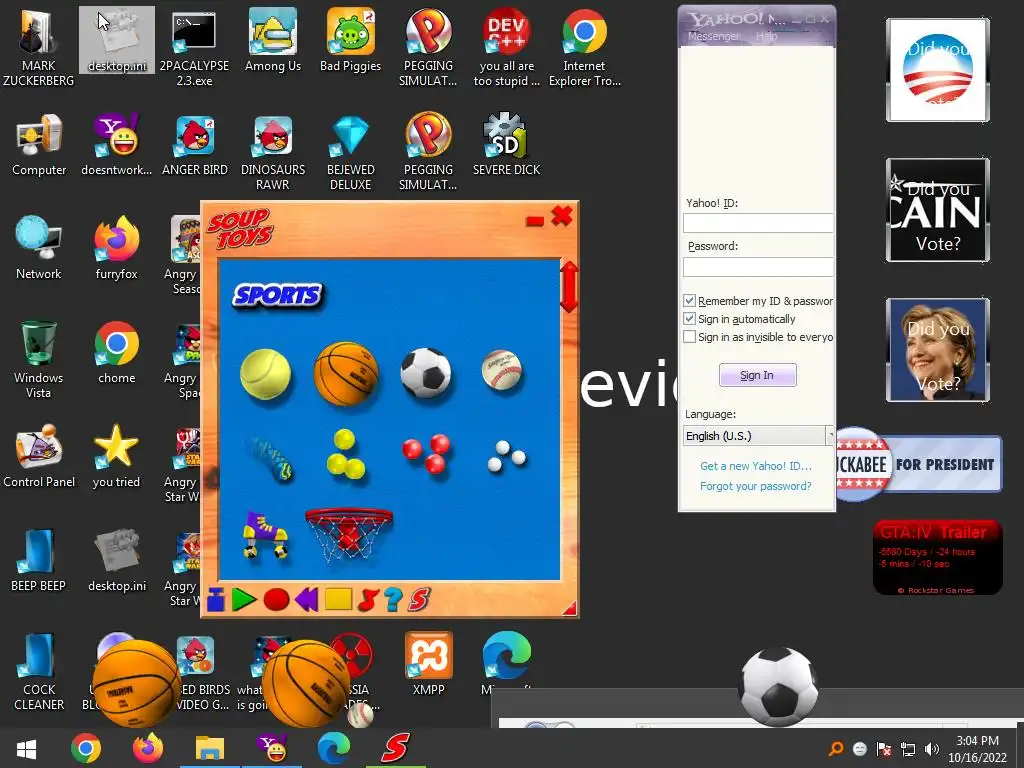
Task: Click the yellow stop square in Soup Toys
Action: (x=338, y=599)
